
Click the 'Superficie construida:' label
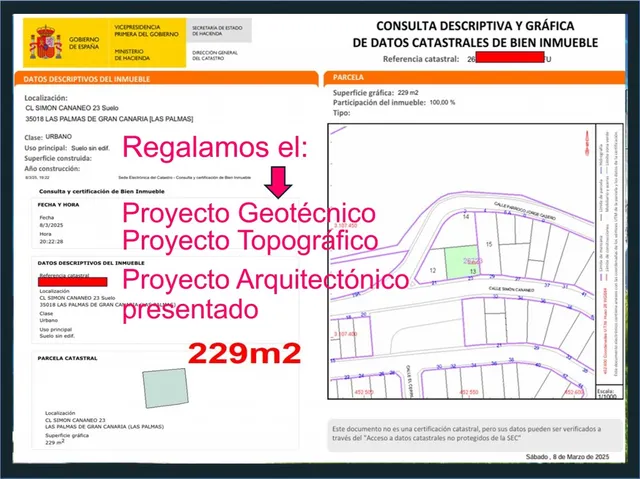click(x=58, y=158)
